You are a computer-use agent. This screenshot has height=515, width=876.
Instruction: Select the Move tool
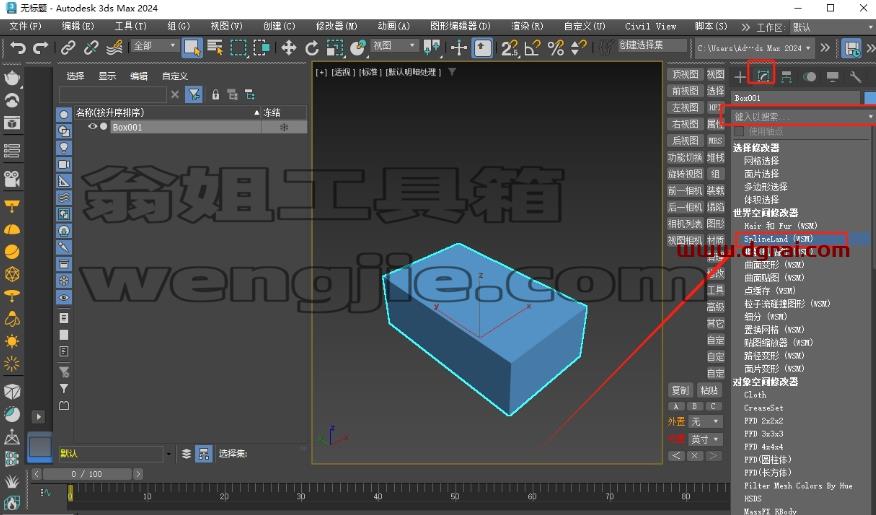289,48
